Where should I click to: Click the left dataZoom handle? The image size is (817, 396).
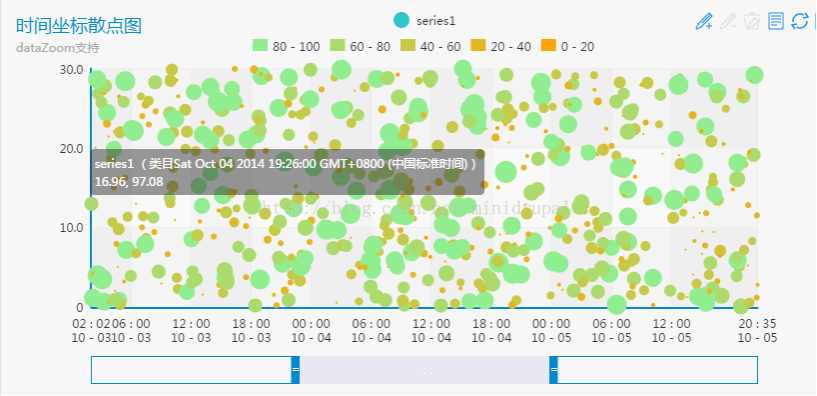click(295, 370)
